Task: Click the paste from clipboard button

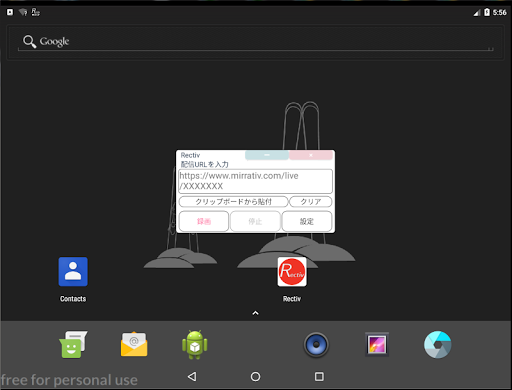Action: 233,202
